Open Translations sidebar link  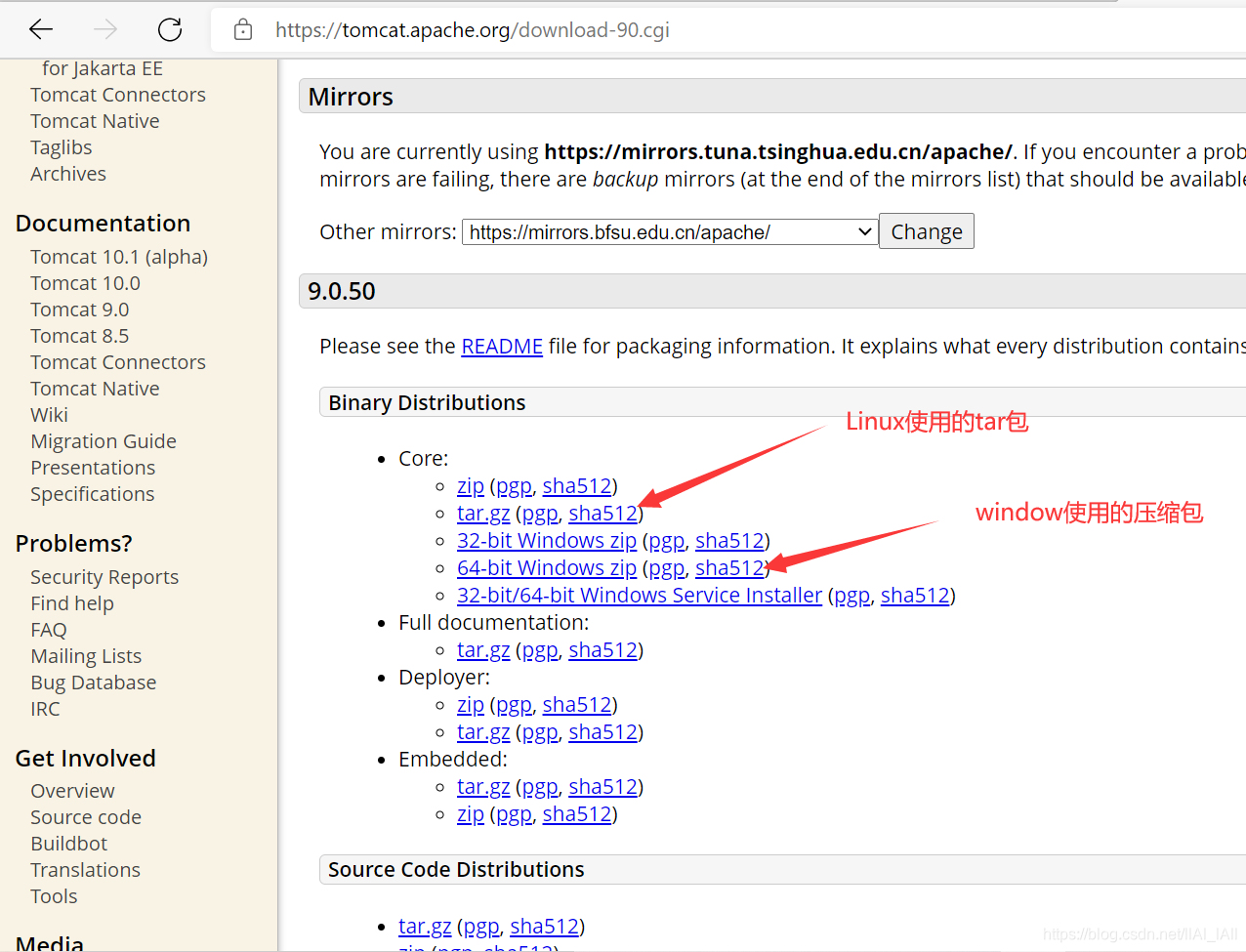[85, 870]
